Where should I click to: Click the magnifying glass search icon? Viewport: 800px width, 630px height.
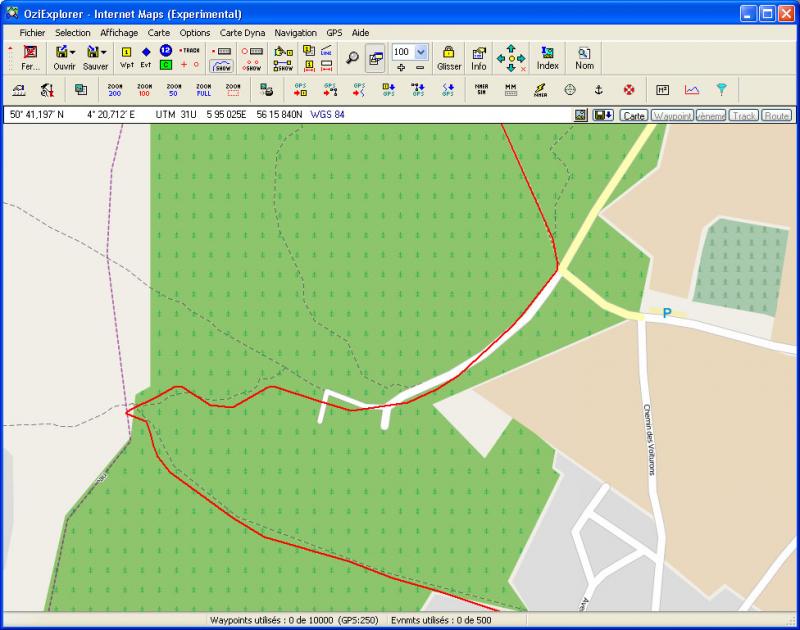pos(352,58)
